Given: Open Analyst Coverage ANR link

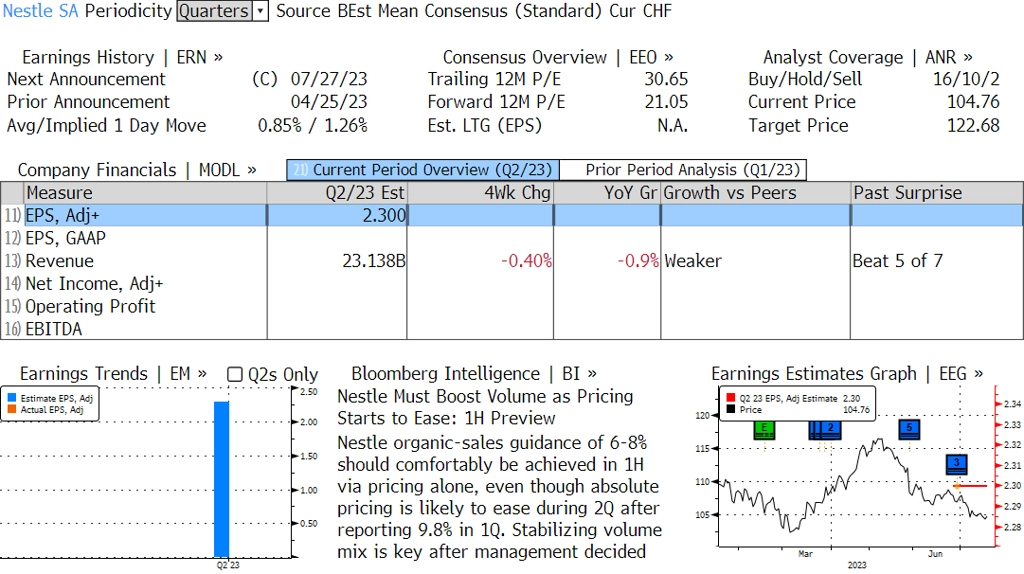Looking at the screenshot, I should 868,57.
